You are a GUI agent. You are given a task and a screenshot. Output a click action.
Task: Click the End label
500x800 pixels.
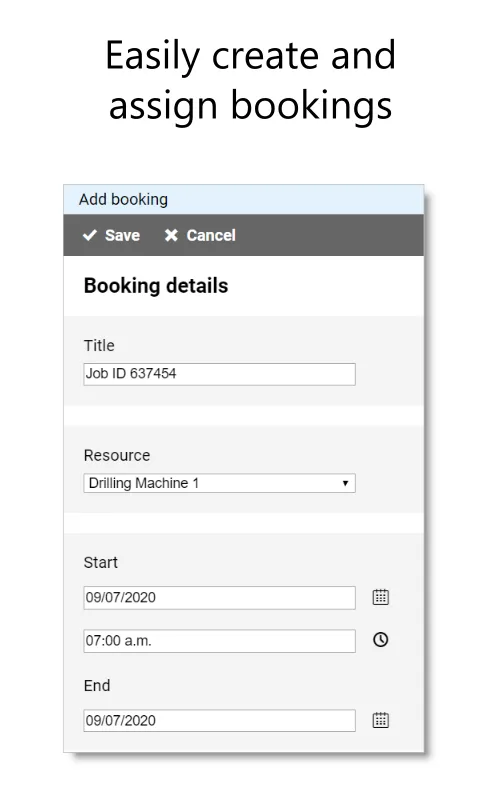[97, 685]
